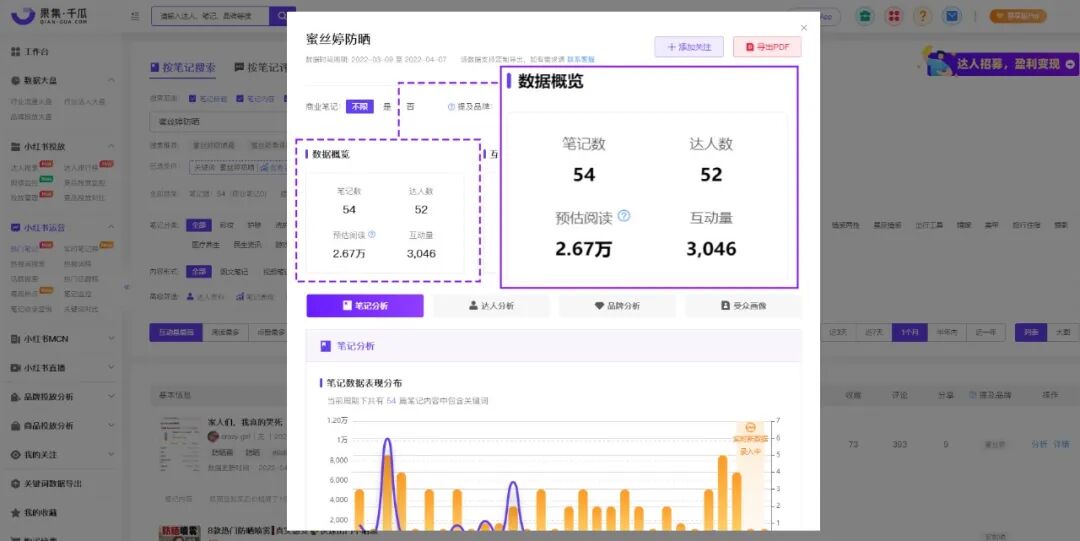
Task: Expand the 商品投放分析 sidebar section
Action: tap(111, 426)
